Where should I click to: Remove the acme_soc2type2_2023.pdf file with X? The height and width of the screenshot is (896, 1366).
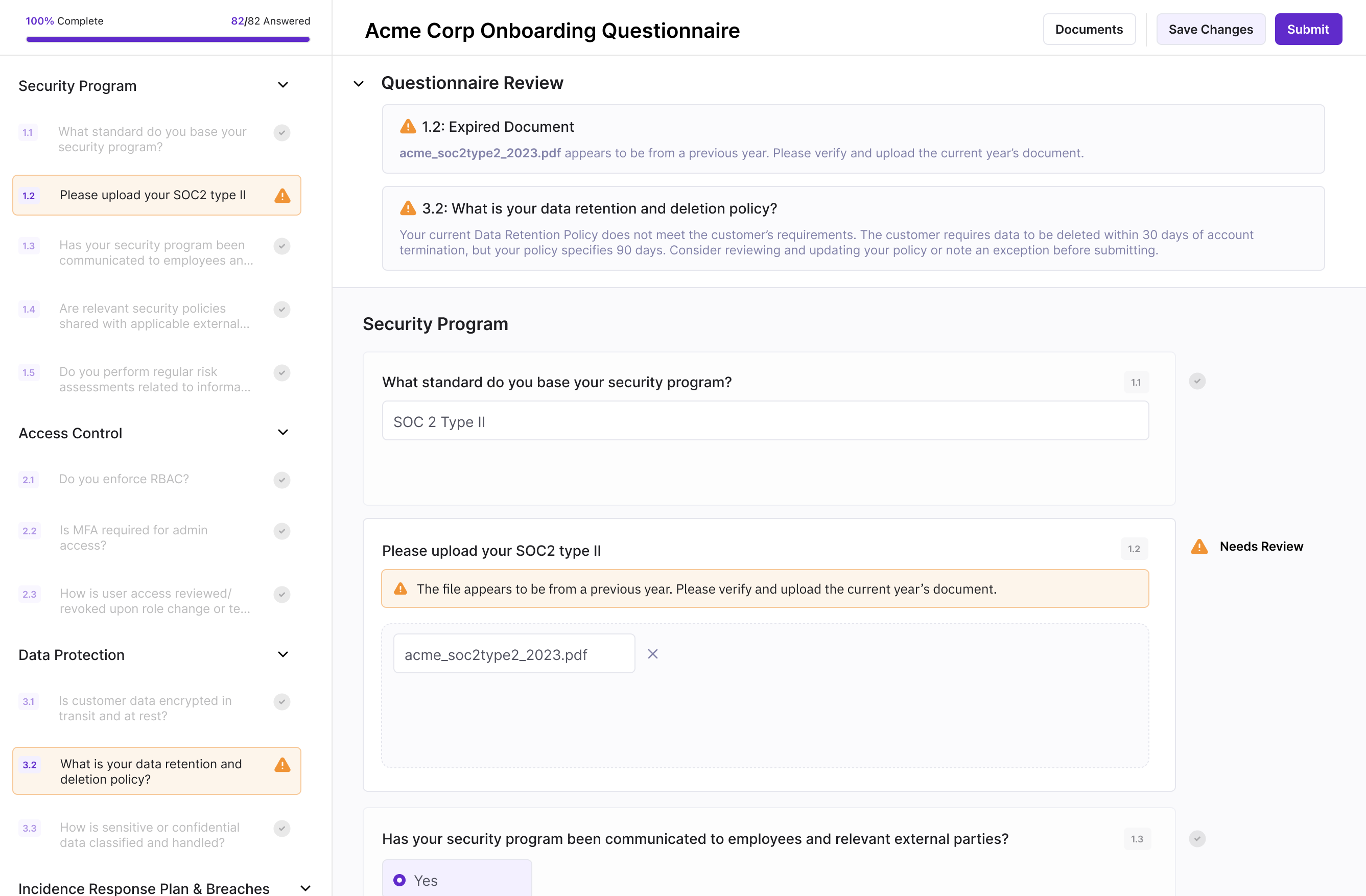click(652, 654)
